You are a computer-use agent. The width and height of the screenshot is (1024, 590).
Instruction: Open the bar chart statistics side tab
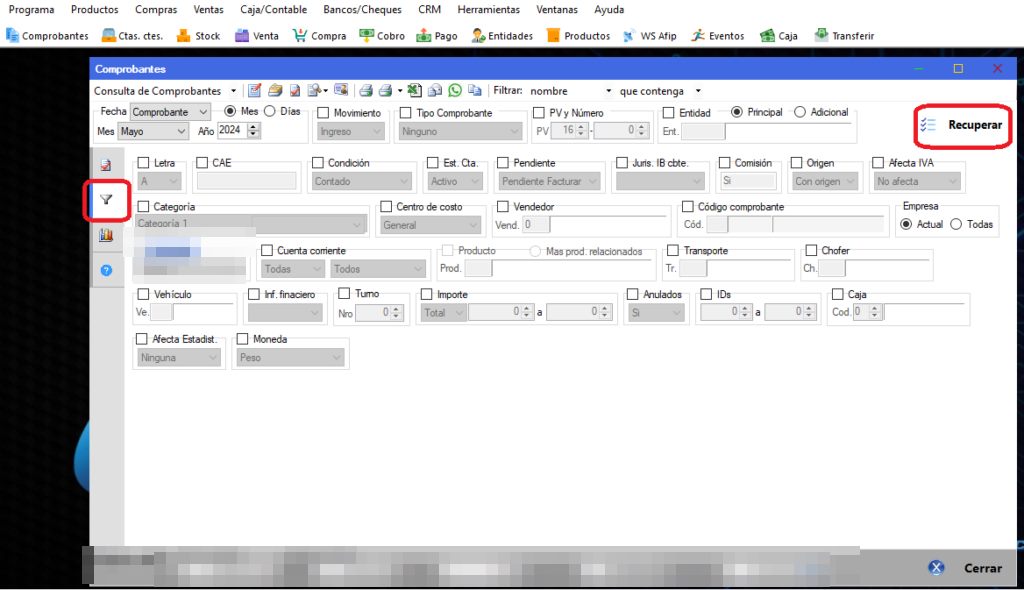tap(106, 235)
